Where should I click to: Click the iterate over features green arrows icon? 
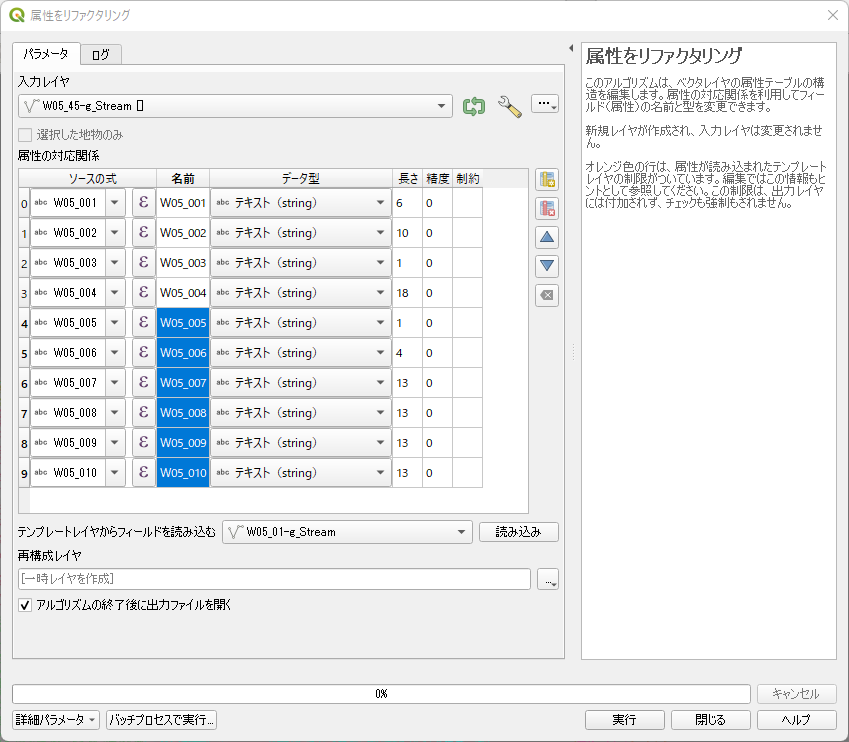point(473,106)
